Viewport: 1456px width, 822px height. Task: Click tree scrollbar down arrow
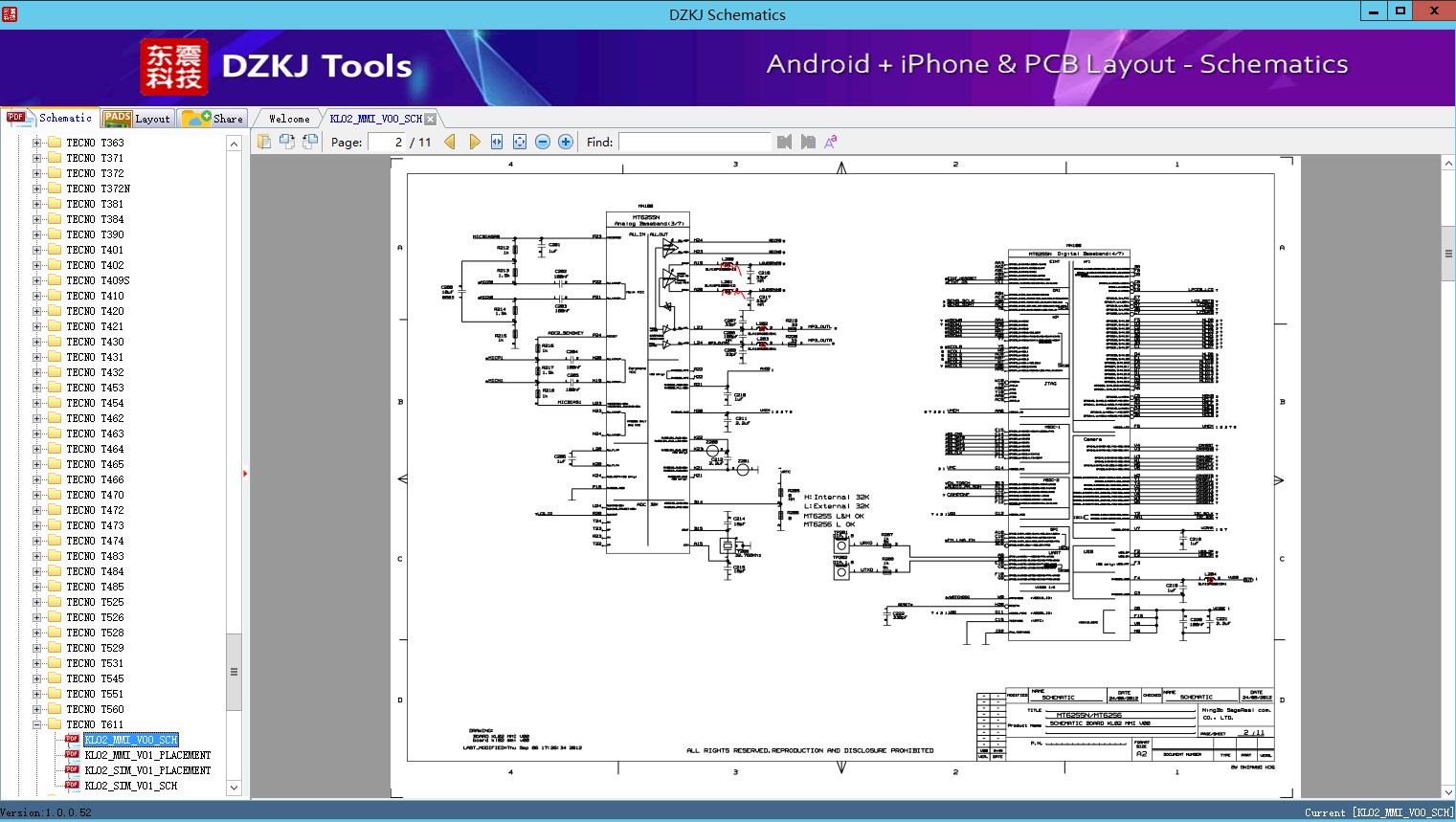234,788
